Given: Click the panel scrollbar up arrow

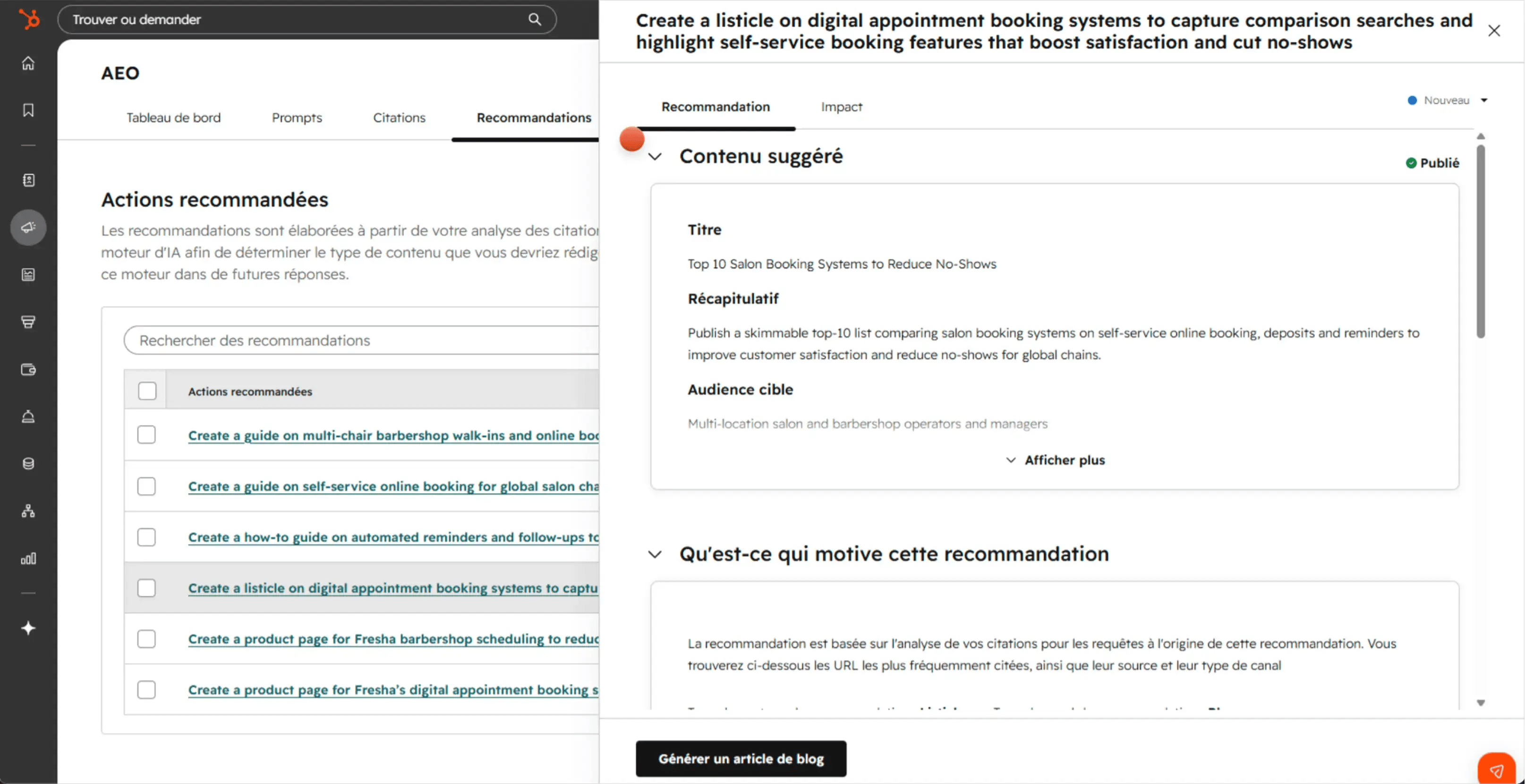Looking at the screenshot, I should tap(1481, 136).
